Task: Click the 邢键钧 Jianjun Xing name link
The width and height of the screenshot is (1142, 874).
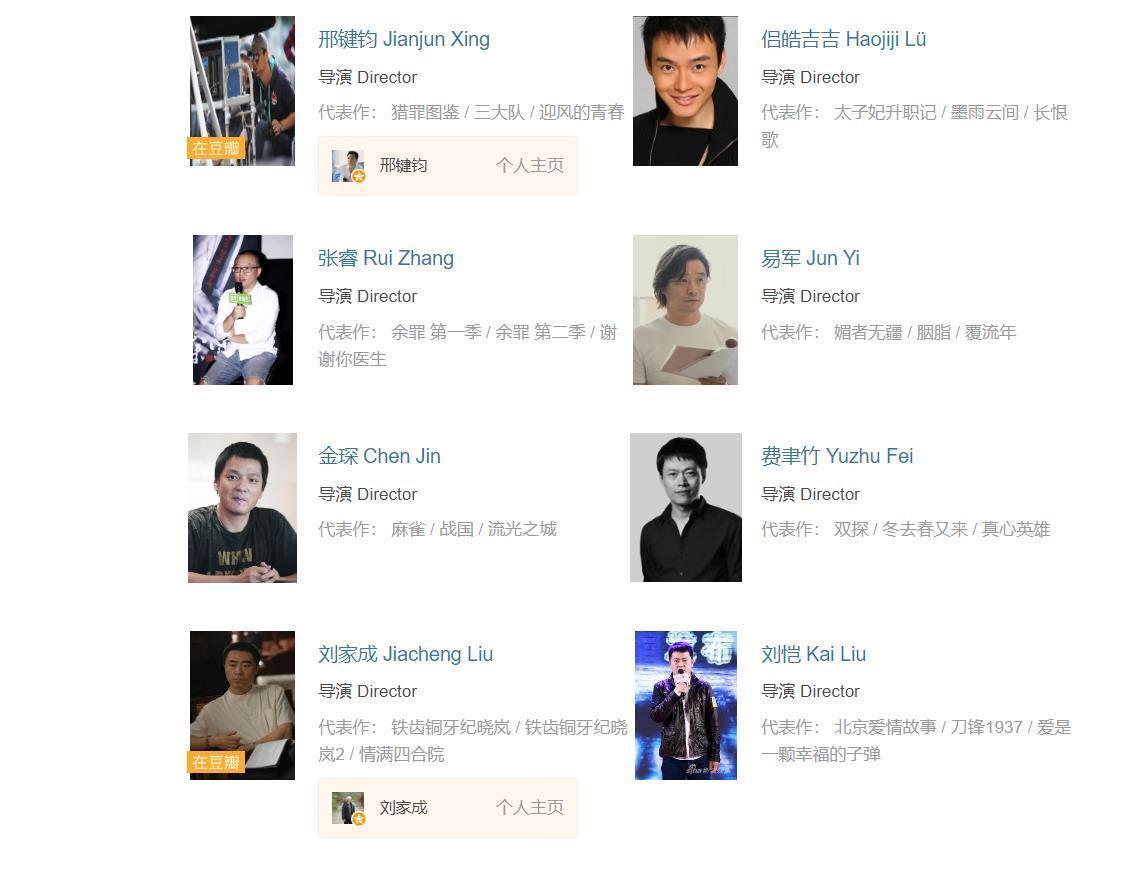Action: click(x=403, y=39)
